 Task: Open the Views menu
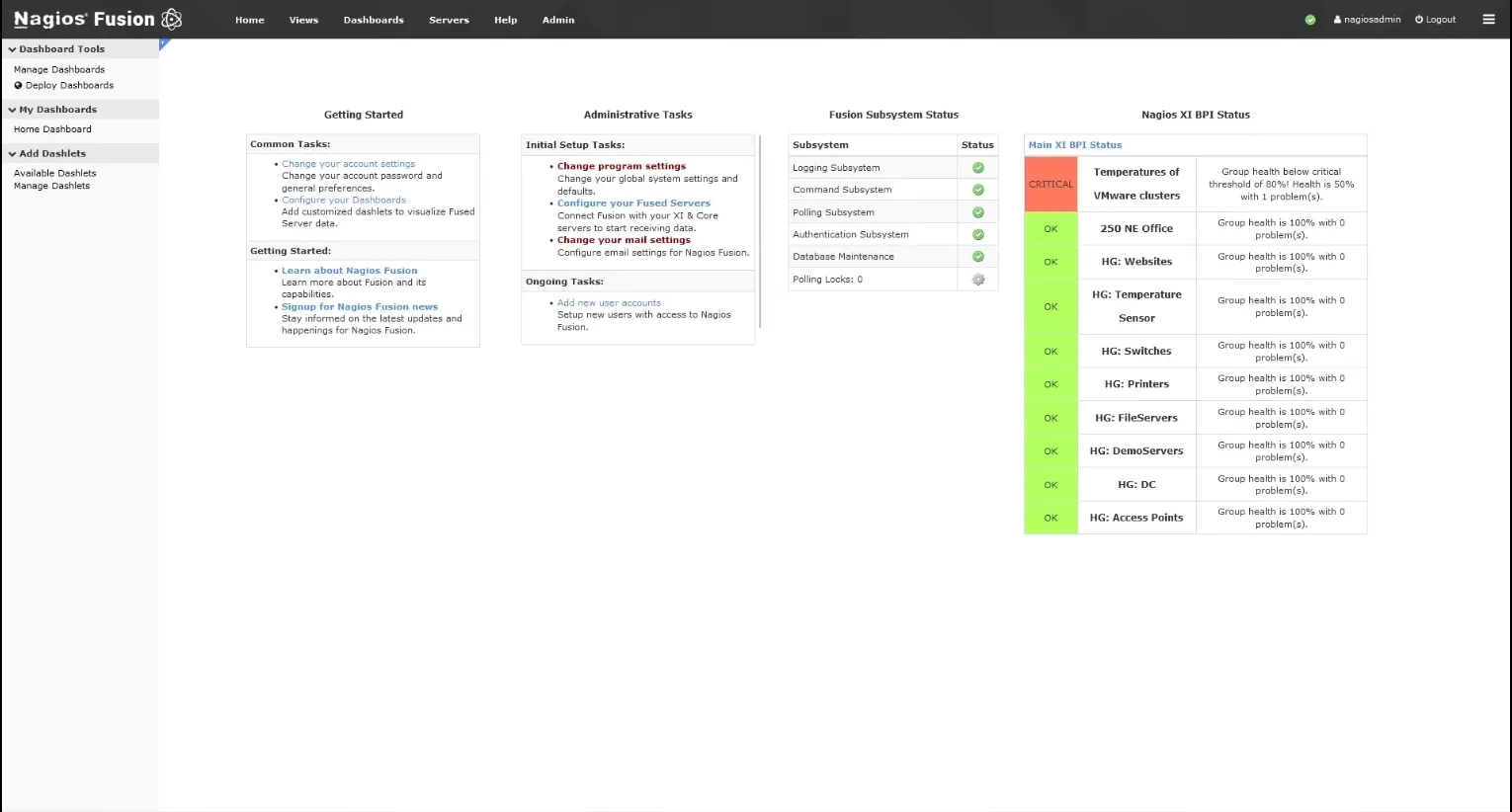coord(303,20)
